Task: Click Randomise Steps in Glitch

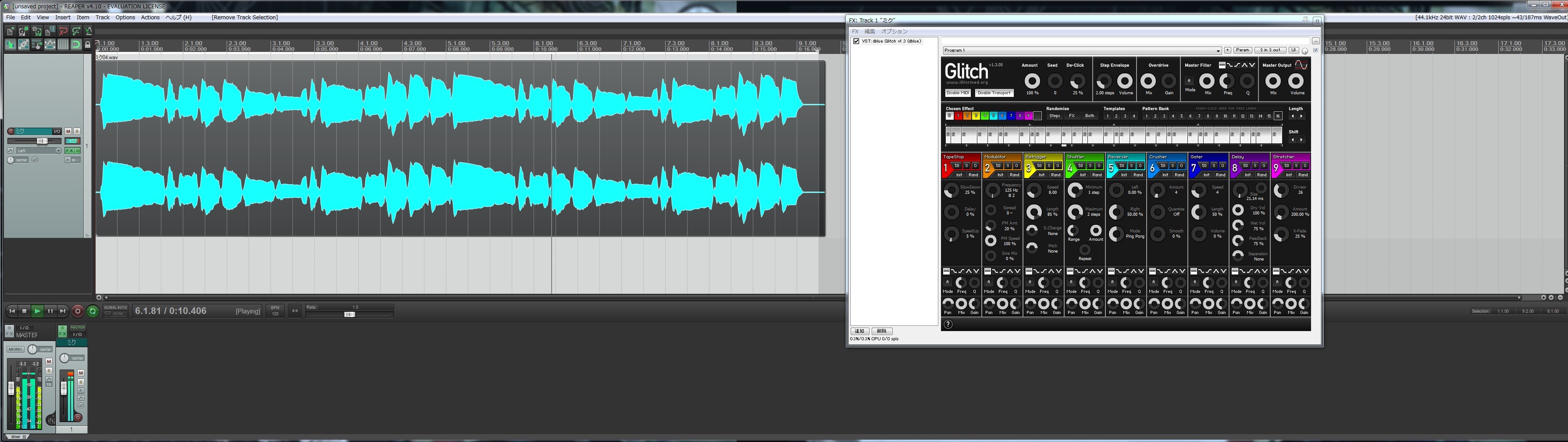Action: [x=1054, y=116]
